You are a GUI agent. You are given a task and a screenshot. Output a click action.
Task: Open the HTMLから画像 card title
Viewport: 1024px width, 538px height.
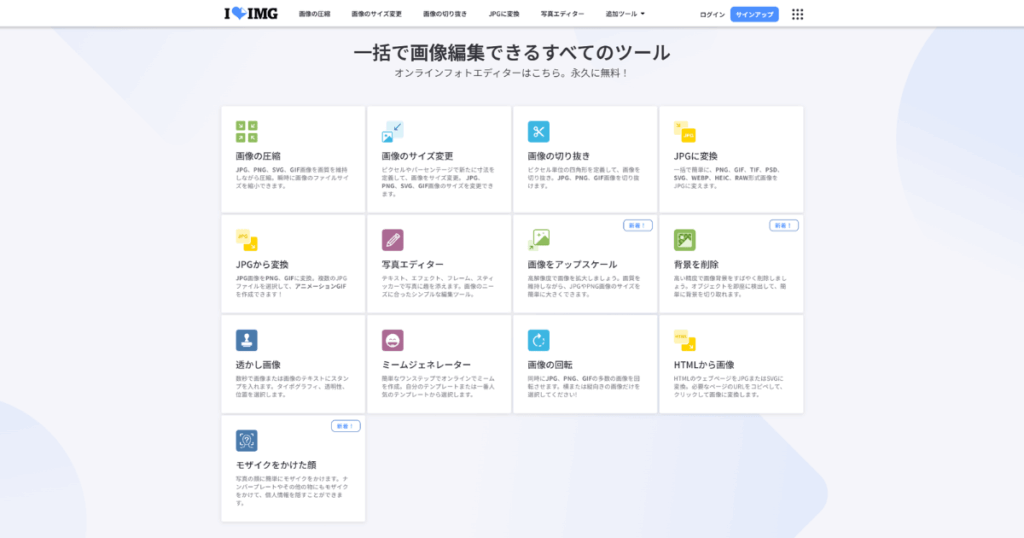(704, 365)
